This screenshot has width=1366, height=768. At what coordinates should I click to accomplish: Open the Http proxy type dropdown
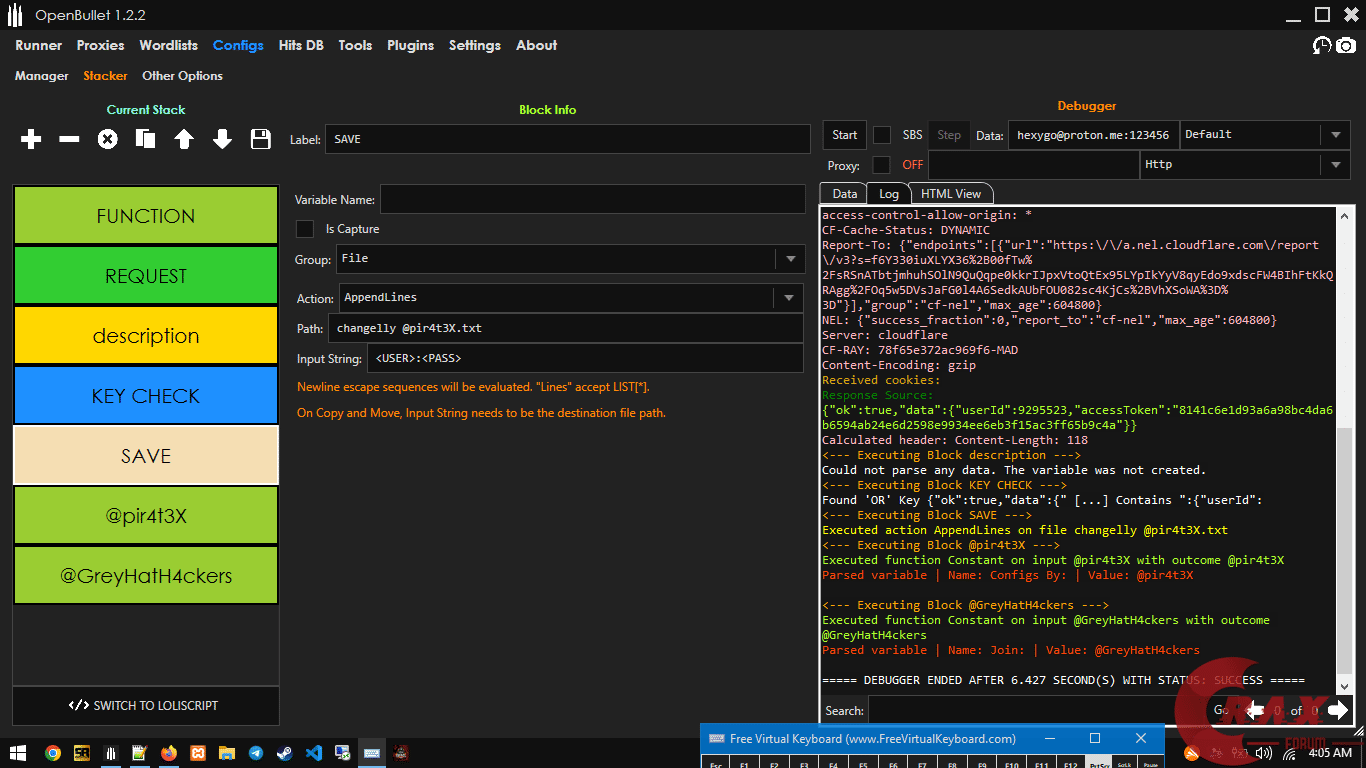[x=1335, y=165]
